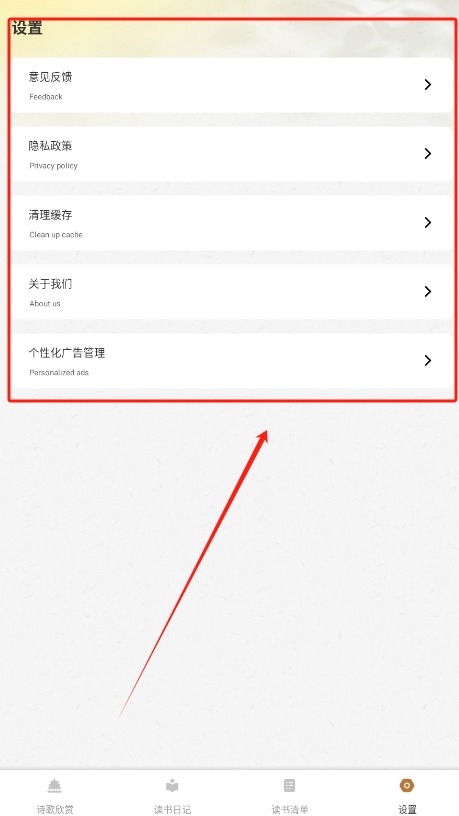Click the Feedback English subtitle text
459x816 pixels.
tap(46, 97)
